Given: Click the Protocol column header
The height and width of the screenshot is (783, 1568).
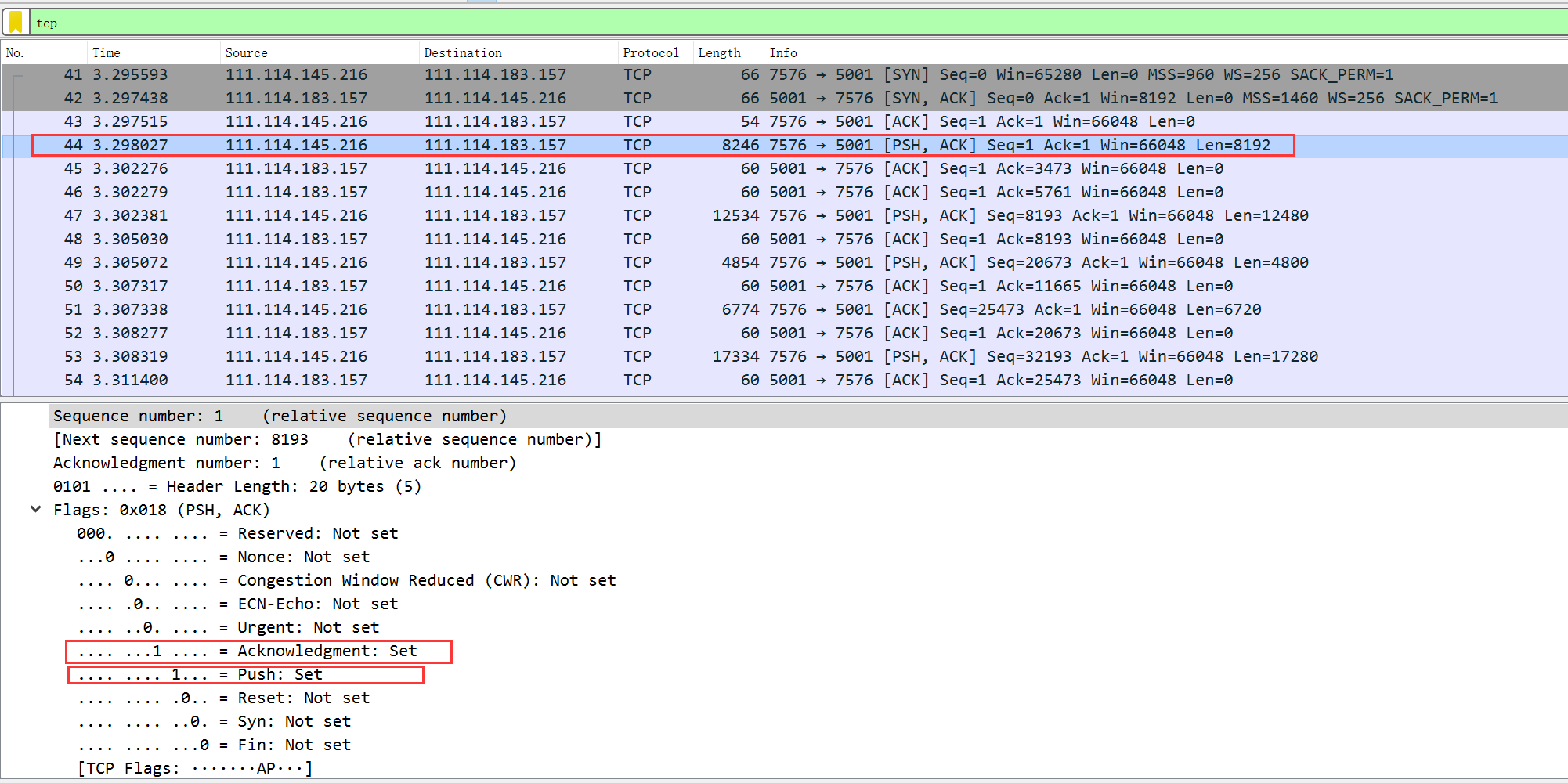Looking at the screenshot, I should pyautogui.click(x=650, y=52).
